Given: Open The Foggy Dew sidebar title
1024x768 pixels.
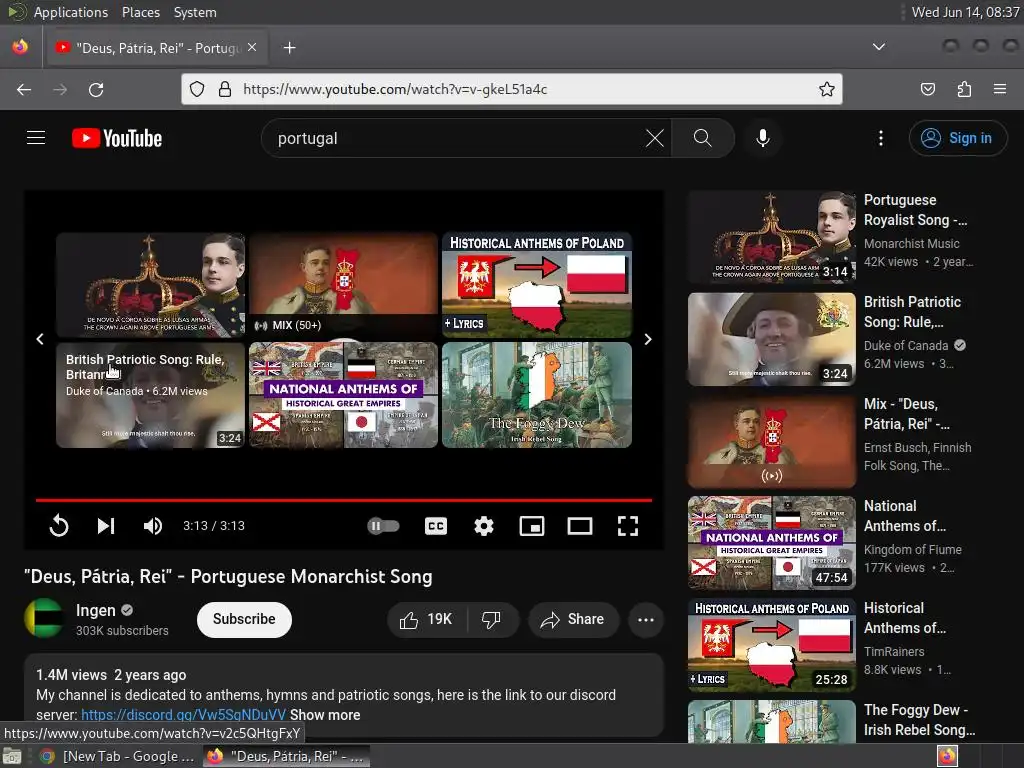Looking at the screenshot, I should point(920,720).
